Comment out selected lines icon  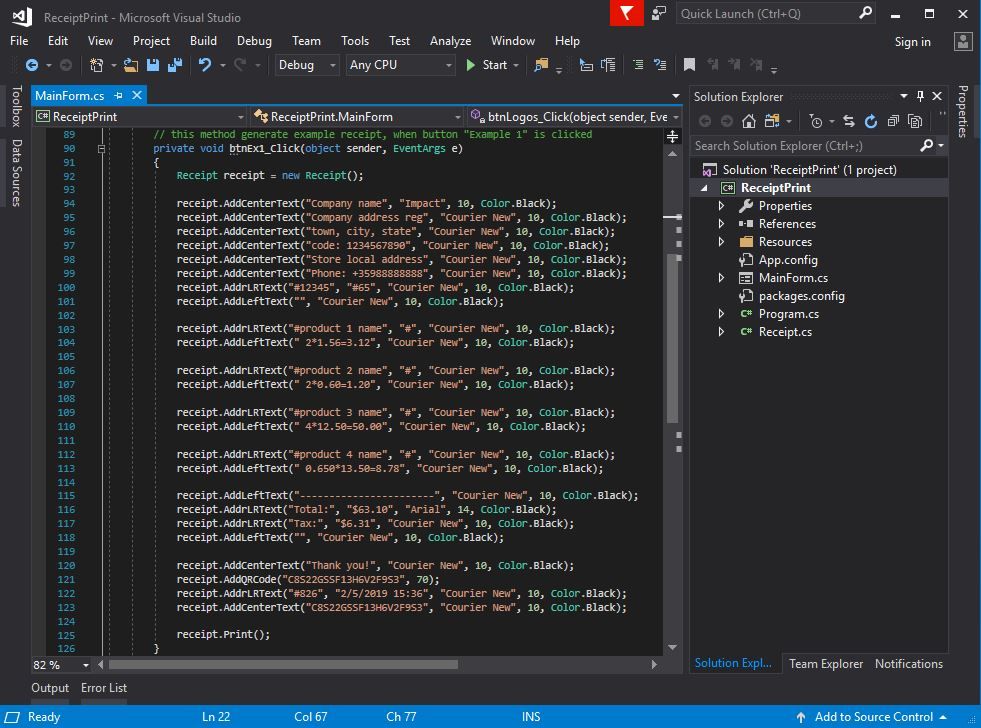point(638,65)
